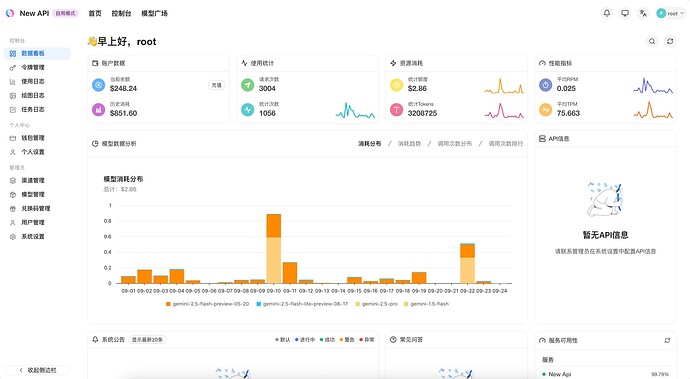This screenshot has width=690, height=379.
Task: Click the New API logo icon
Action: click(10, 13)
